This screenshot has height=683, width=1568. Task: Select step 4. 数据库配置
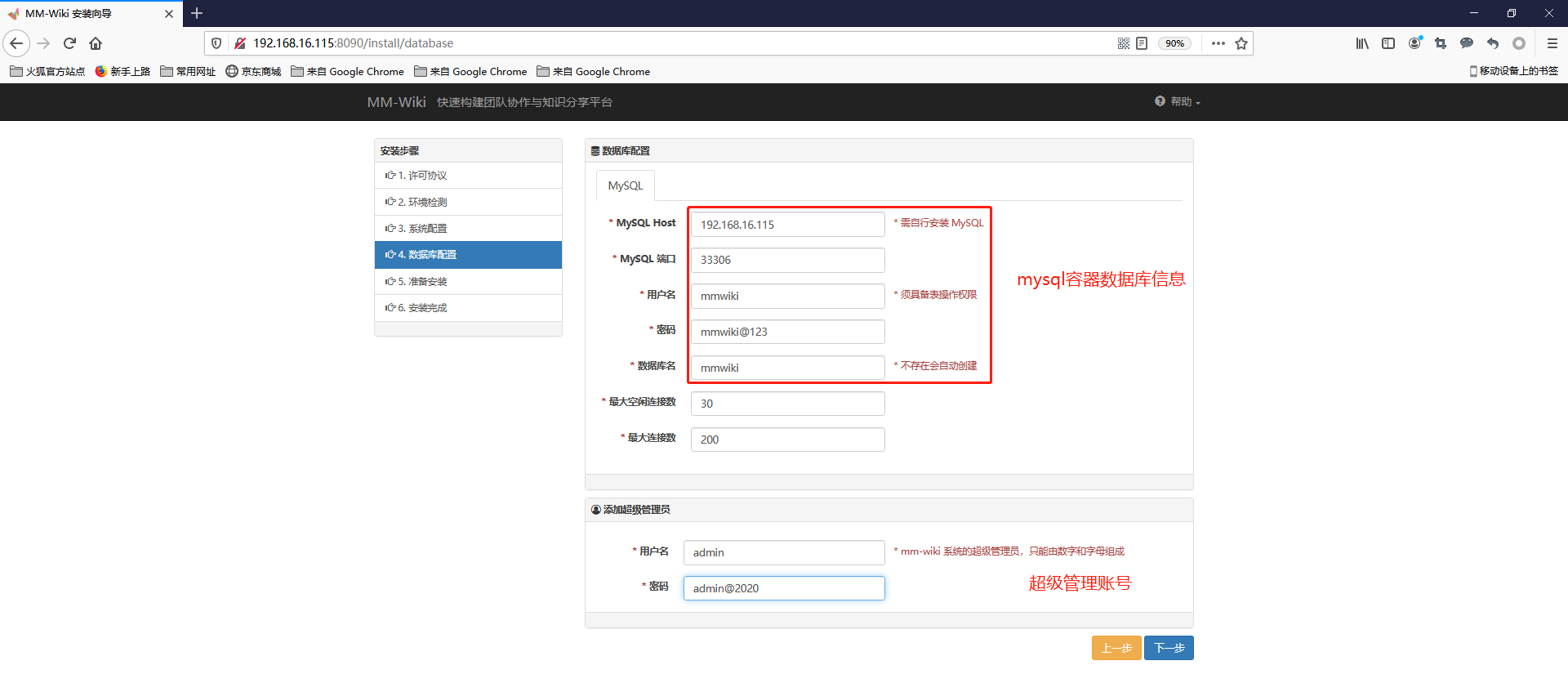(468, 255)
